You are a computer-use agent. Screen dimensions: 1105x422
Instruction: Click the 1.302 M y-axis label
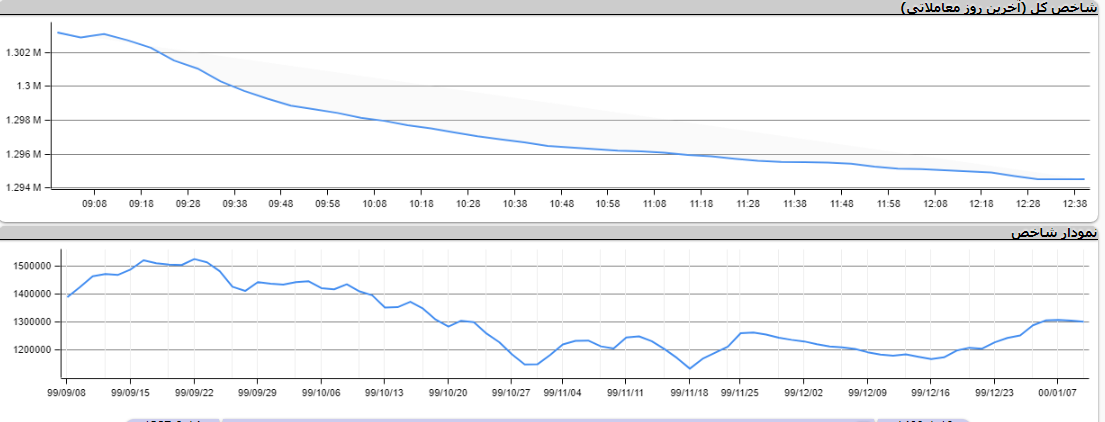click(x=23, y=52)
